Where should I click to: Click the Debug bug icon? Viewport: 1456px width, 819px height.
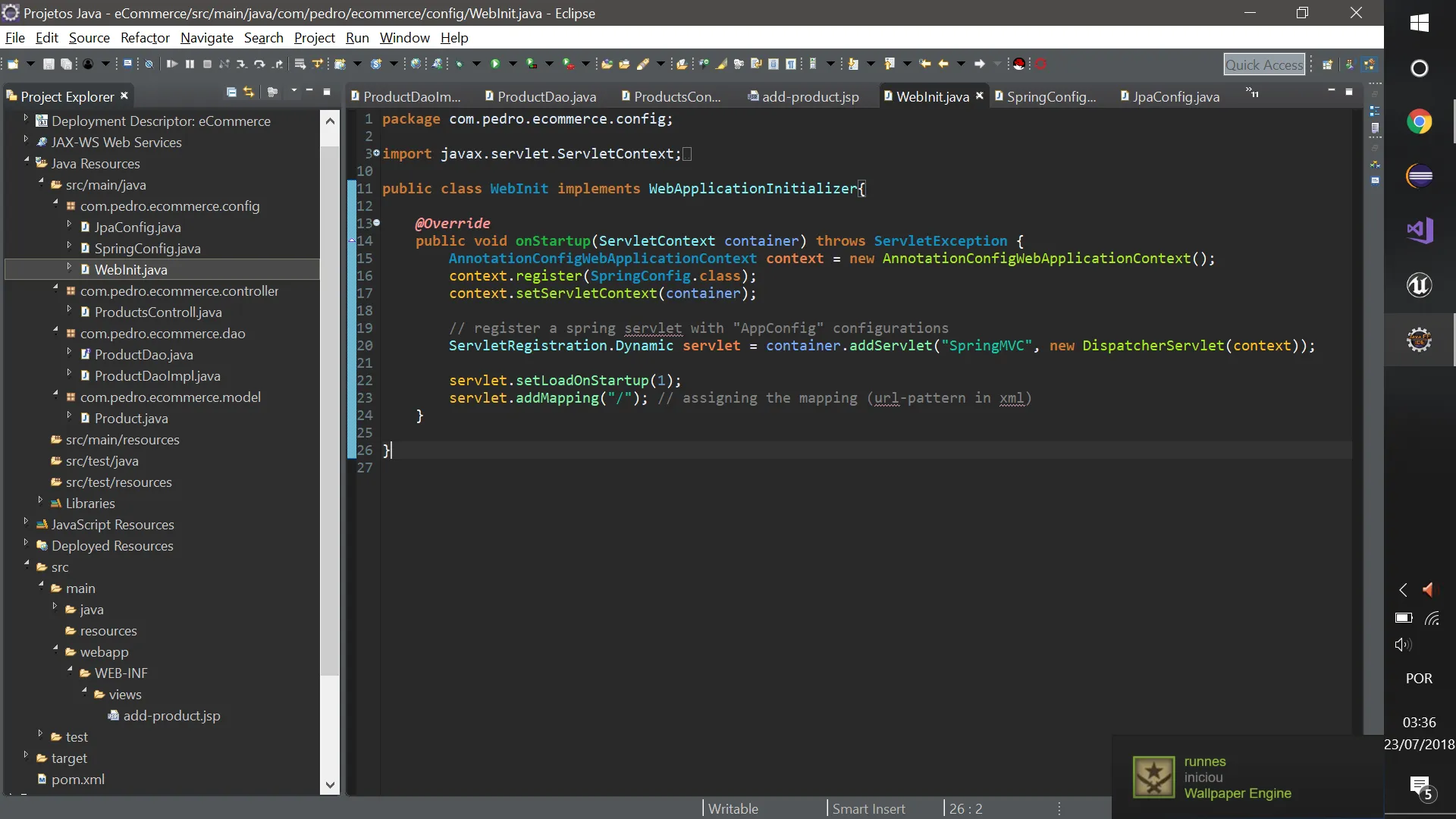(460, 64)
